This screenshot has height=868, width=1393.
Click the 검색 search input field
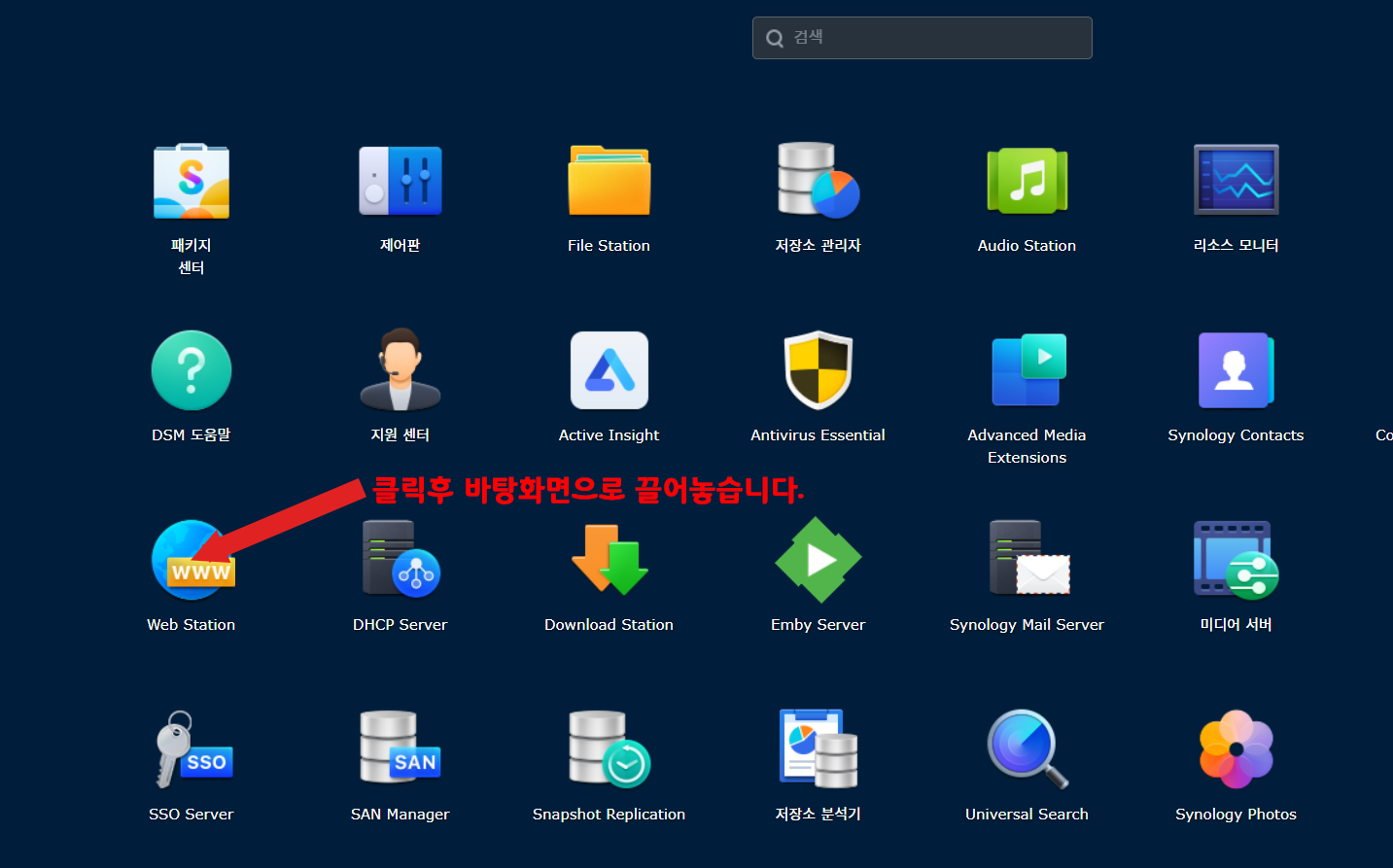point(923,38)
